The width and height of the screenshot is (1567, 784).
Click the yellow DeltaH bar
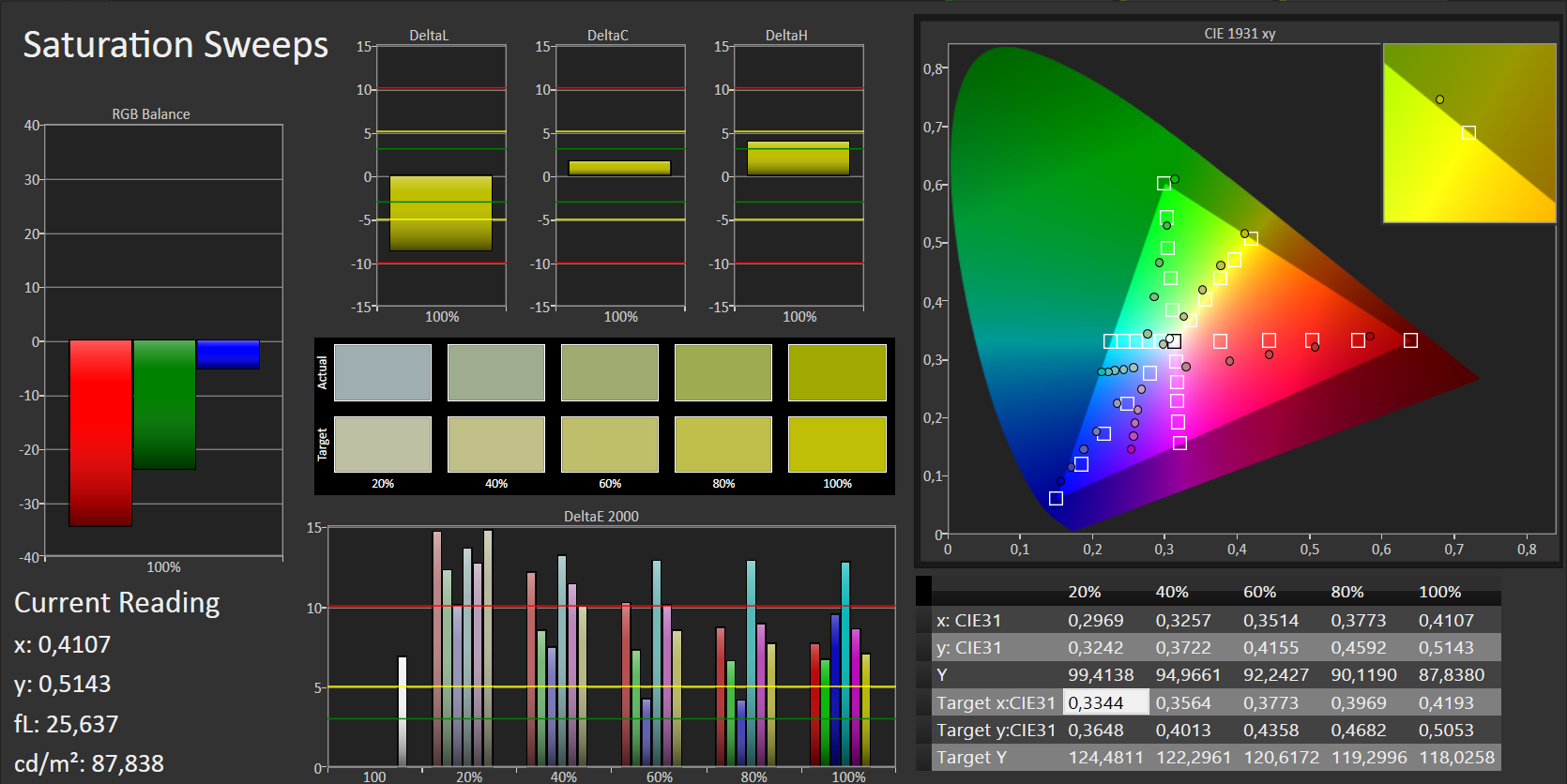coord(799,158)
